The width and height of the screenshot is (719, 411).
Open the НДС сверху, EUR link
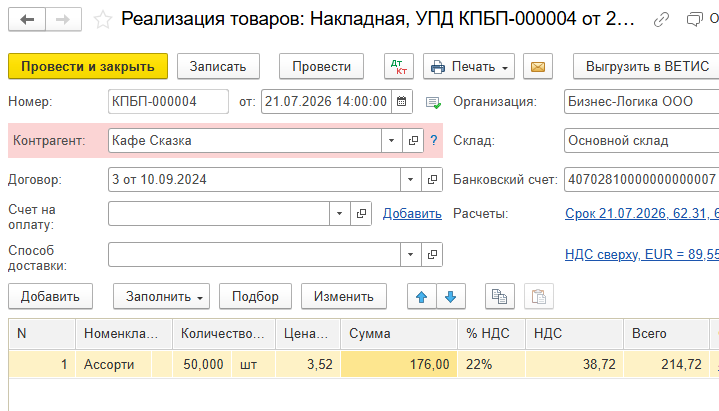[642, 254]
